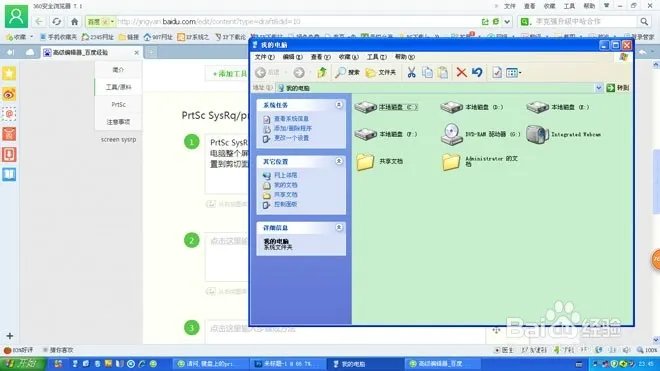
Task: Collapse the 其它位置 panel section
Action: pos(339,161)
